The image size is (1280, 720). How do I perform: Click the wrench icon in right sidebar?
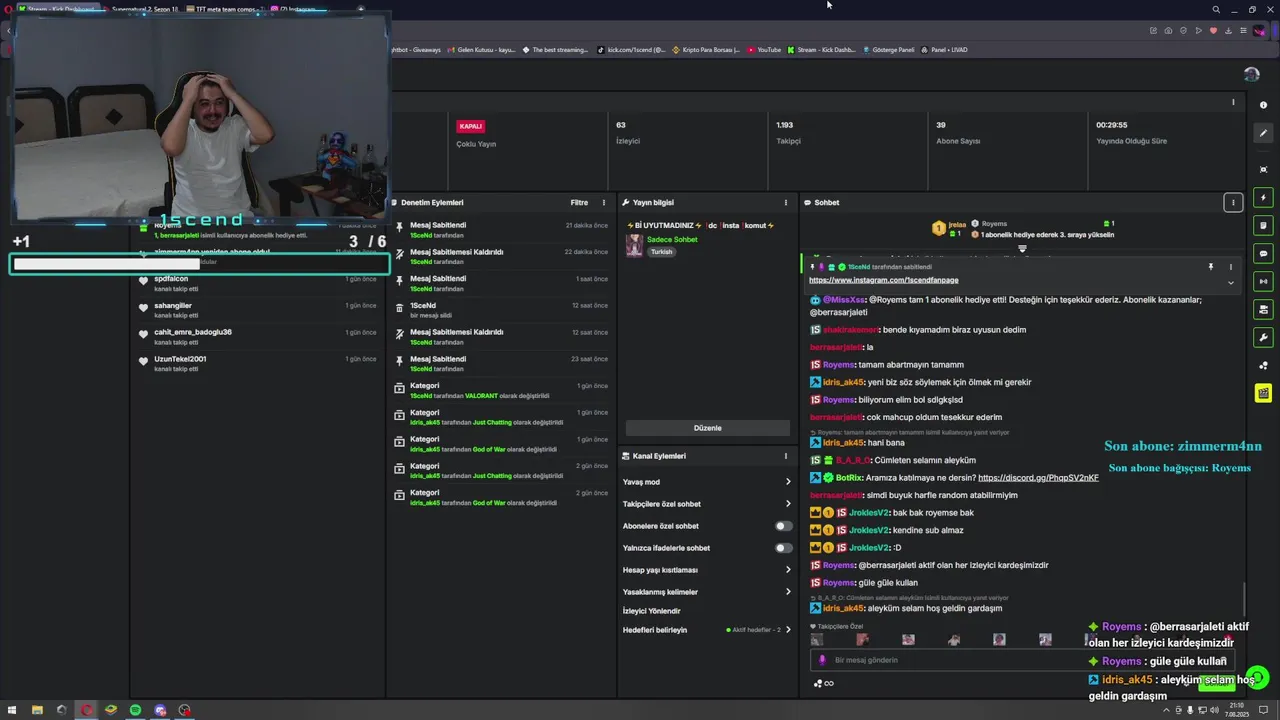[1264, 338]
